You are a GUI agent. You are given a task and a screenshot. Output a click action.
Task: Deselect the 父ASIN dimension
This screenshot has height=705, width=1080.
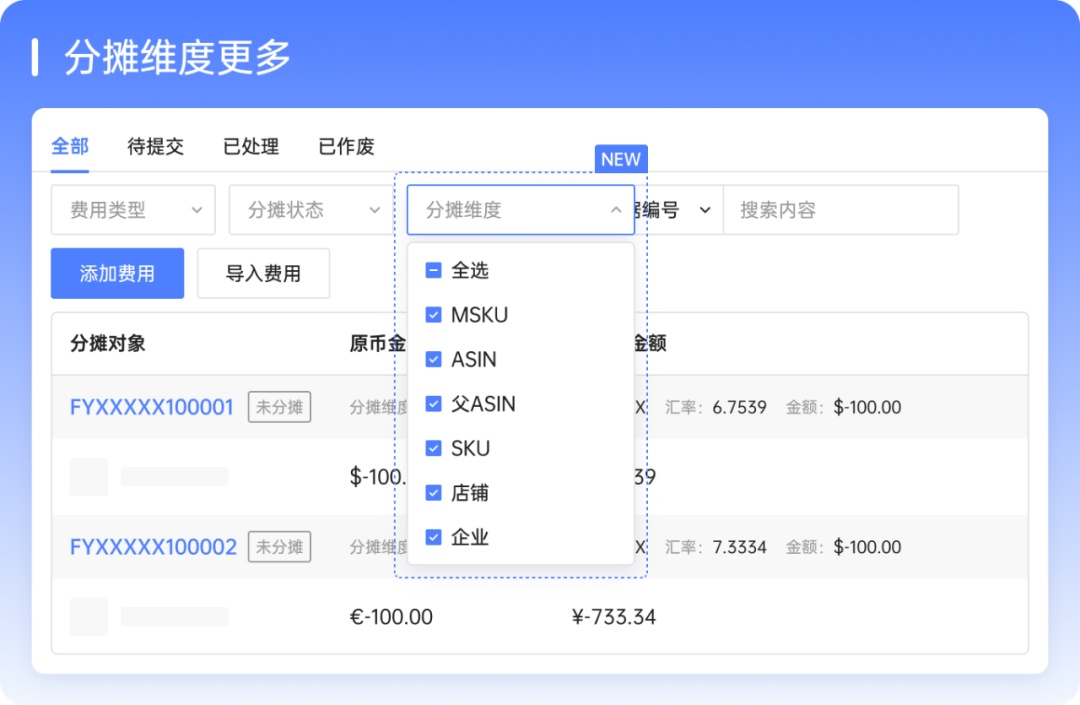click(434, 404)
